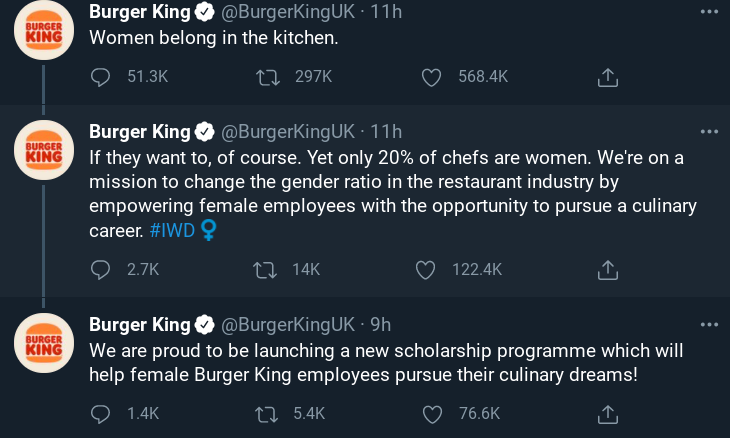The height and width of the screenshot is (438, 730).
Task: Click the 9h timestamp on the third tweet
Action: tap(380, 324)
